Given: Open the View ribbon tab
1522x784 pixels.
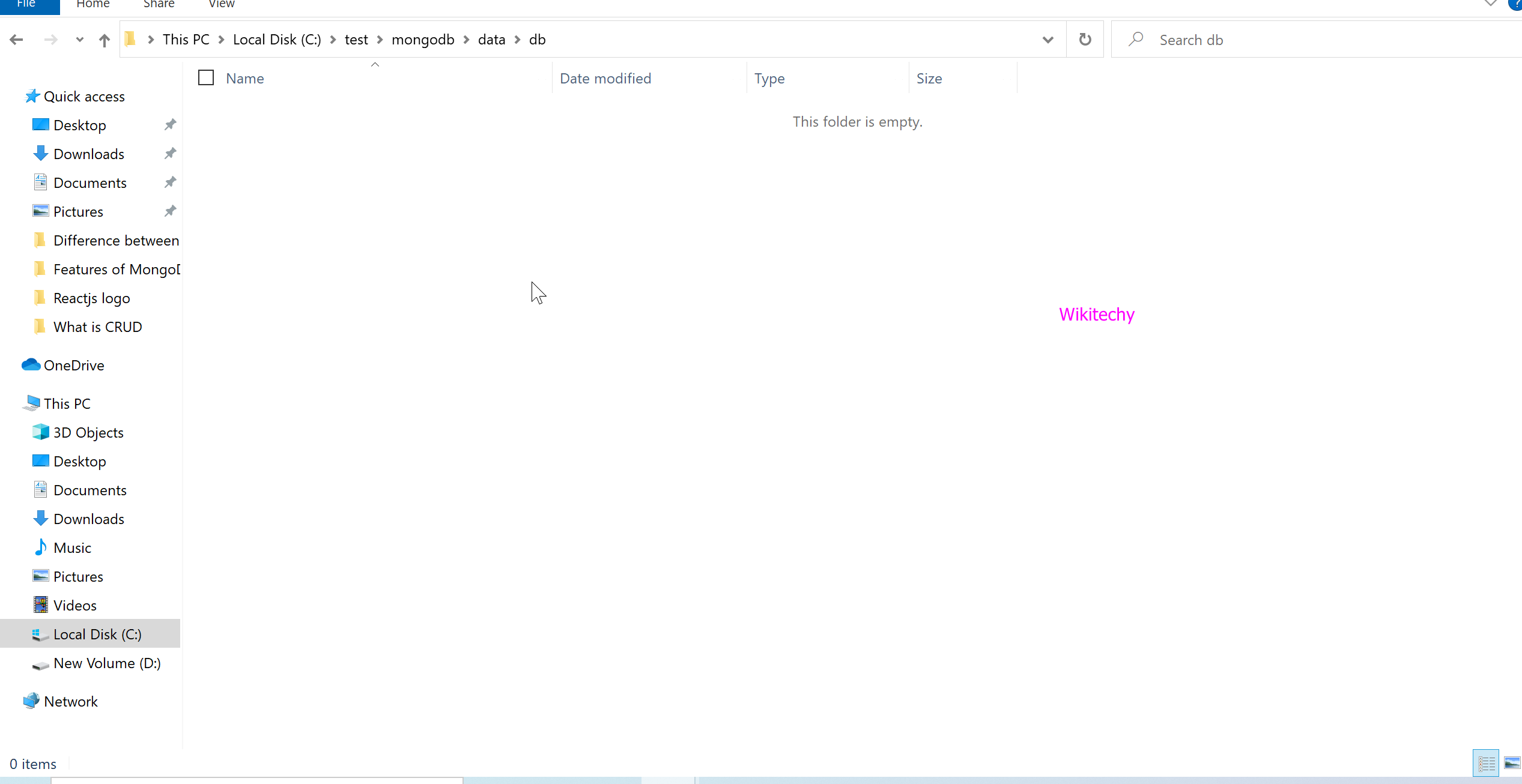Looking at the screenshot, I should click(x=221, y=5).
